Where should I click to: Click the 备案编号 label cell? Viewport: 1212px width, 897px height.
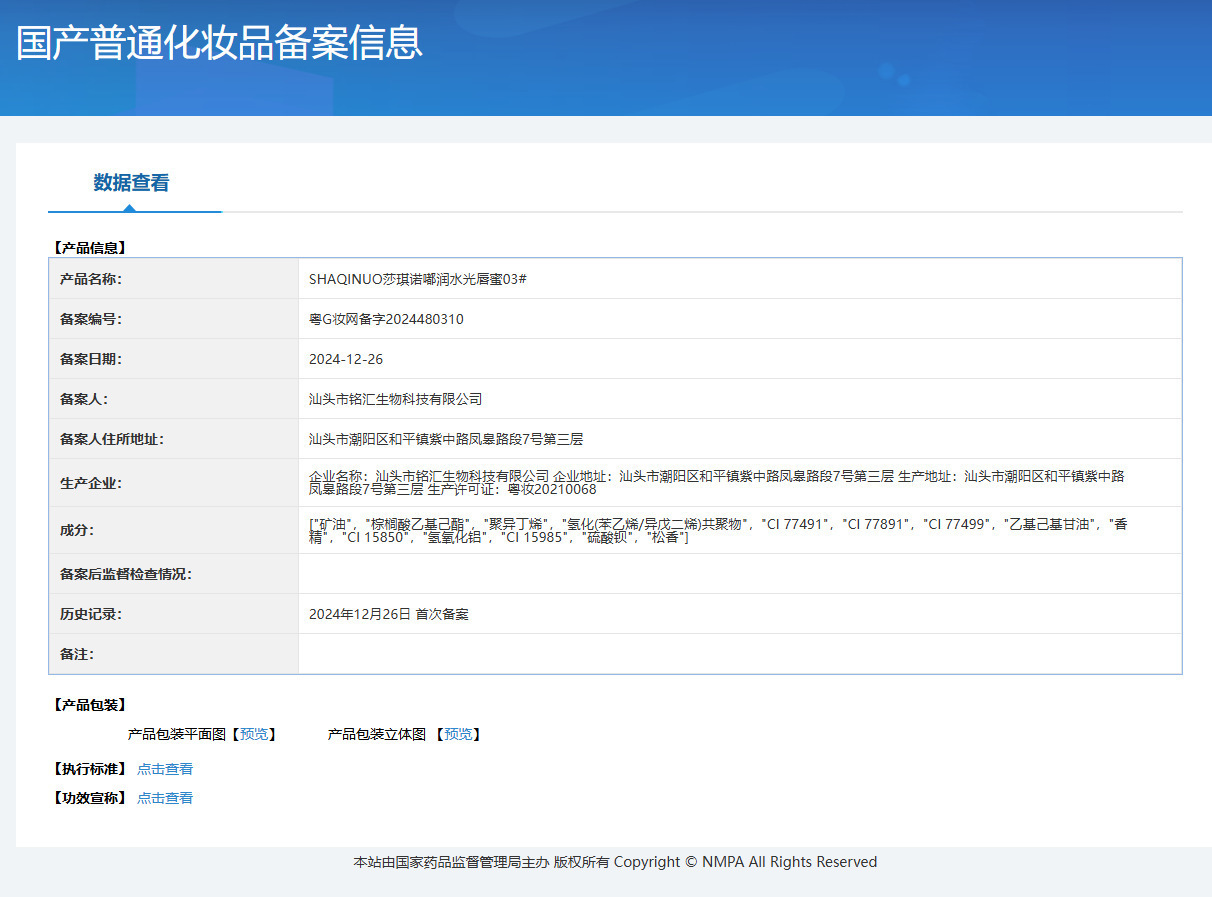tap(174, 319)
